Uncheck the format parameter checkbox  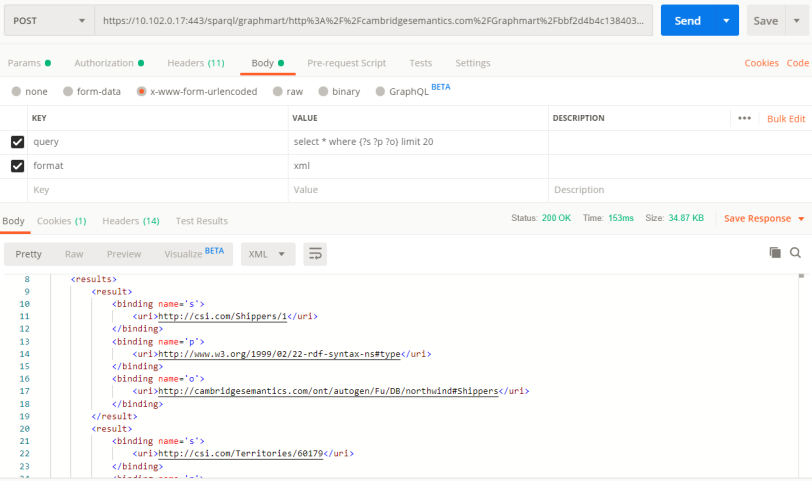coord(17,166)
